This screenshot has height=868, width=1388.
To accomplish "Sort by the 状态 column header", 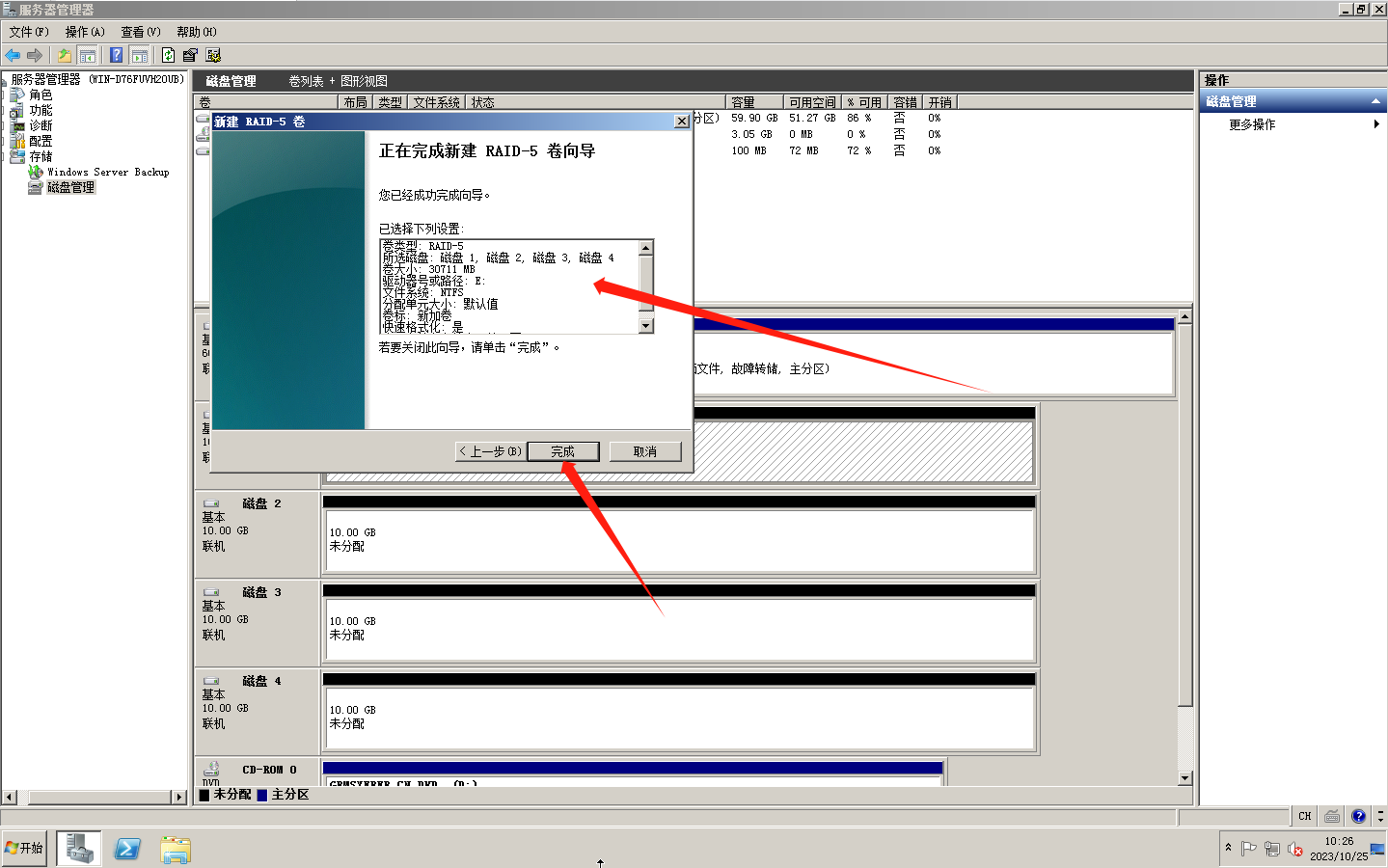I will (596, 101).
